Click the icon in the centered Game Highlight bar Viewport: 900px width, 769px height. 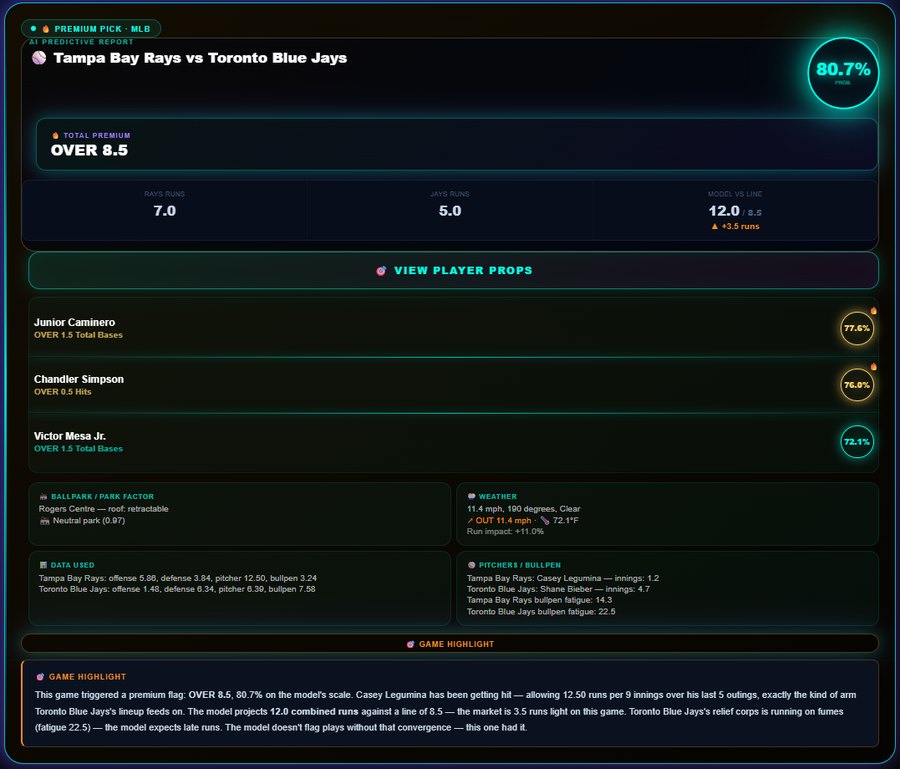(410, 644)
